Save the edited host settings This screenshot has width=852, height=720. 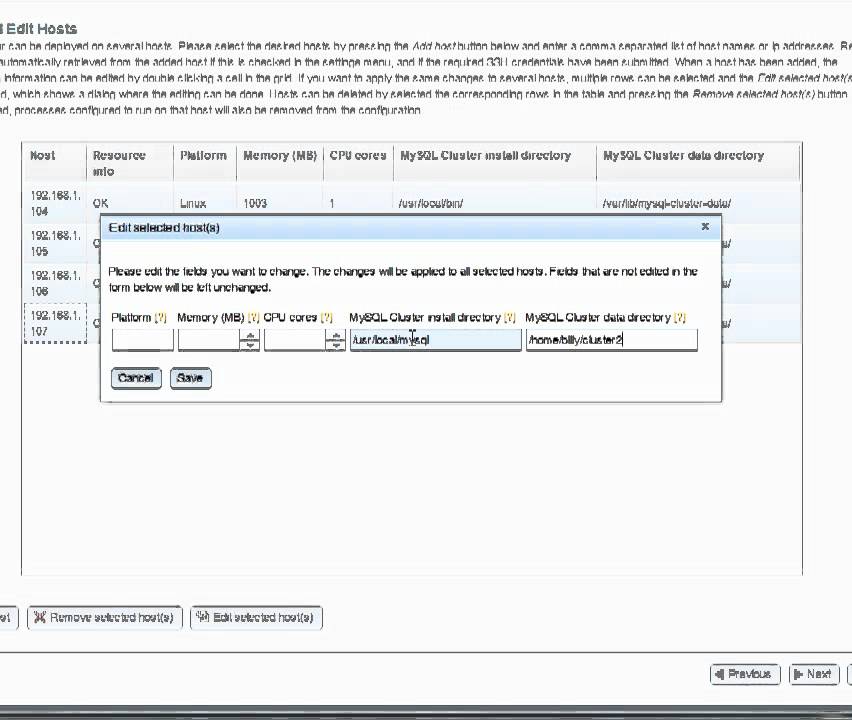click(x=190, y=378)
